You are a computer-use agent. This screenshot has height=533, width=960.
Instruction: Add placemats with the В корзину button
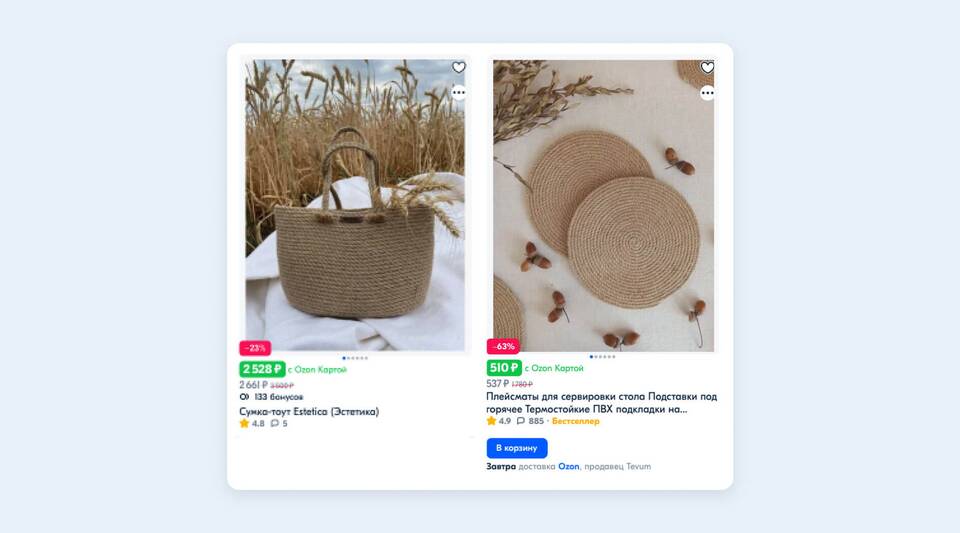tap(517, 448)
